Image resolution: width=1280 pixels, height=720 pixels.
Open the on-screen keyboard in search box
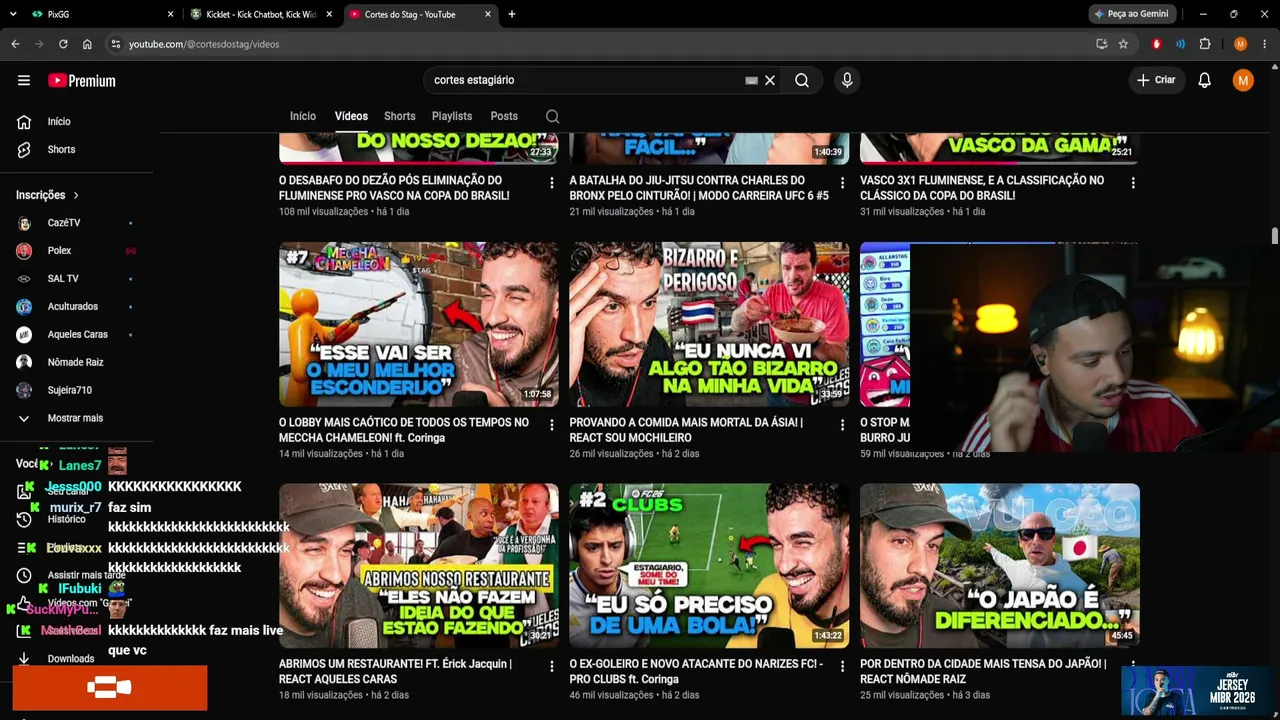pos(751,81)
